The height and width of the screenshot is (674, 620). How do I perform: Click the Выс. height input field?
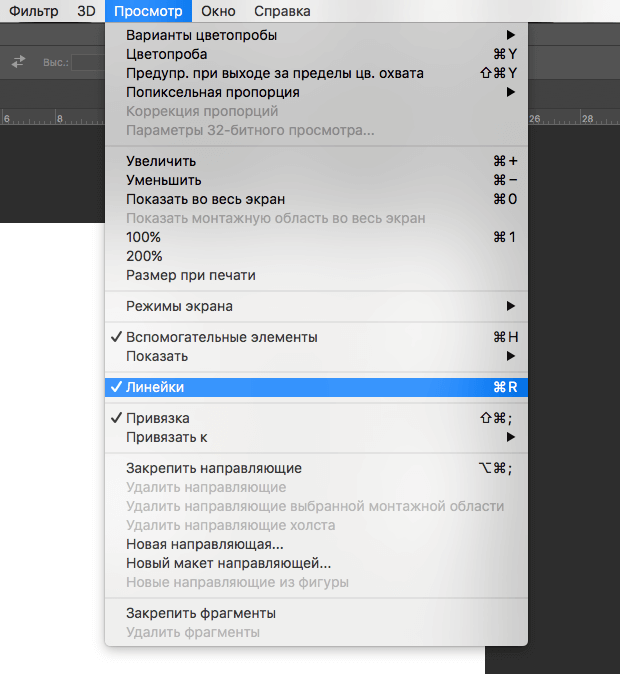(x=87, y=62)
